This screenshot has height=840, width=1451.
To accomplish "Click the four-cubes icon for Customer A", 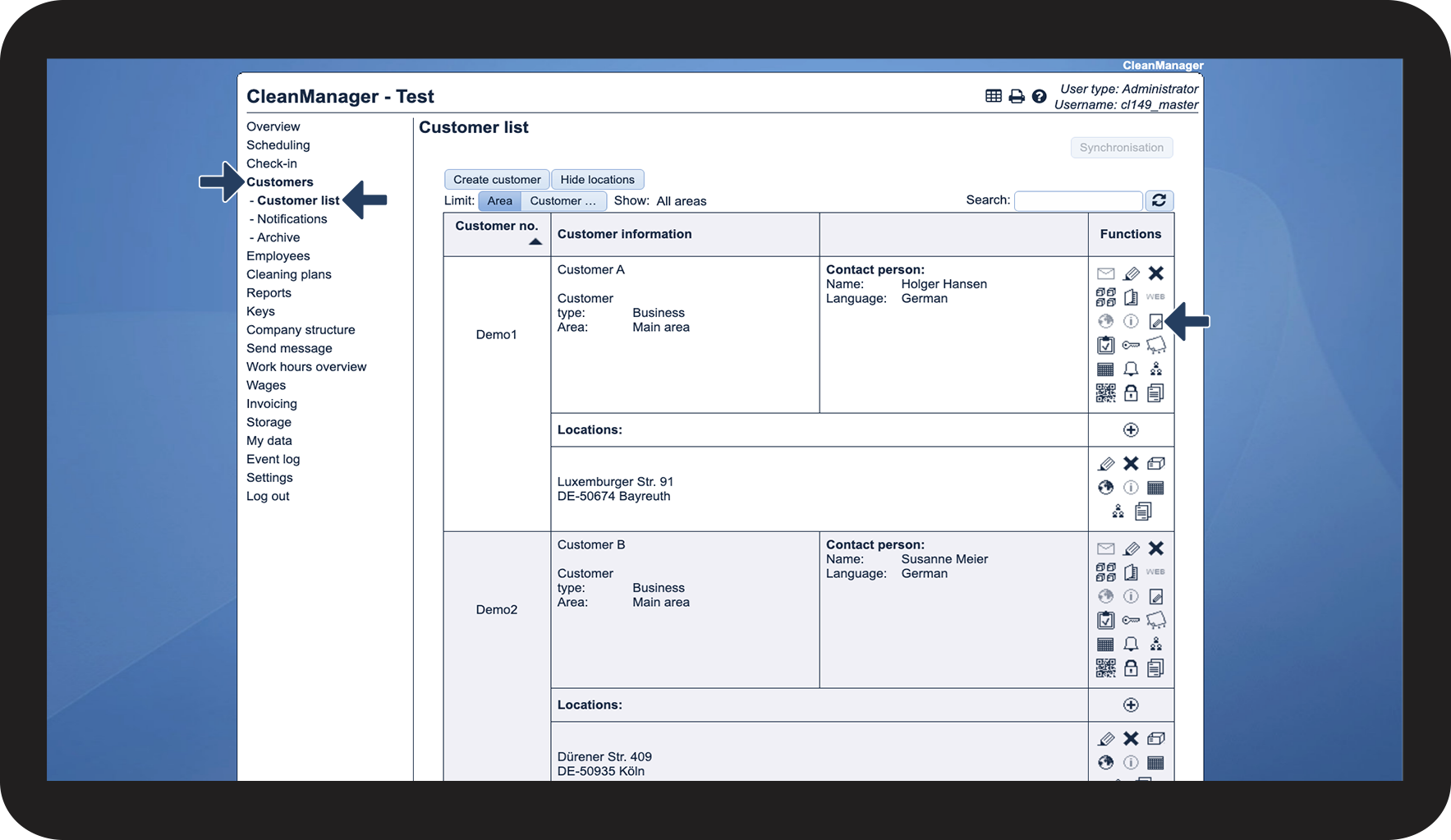I will coord(1106,297).
